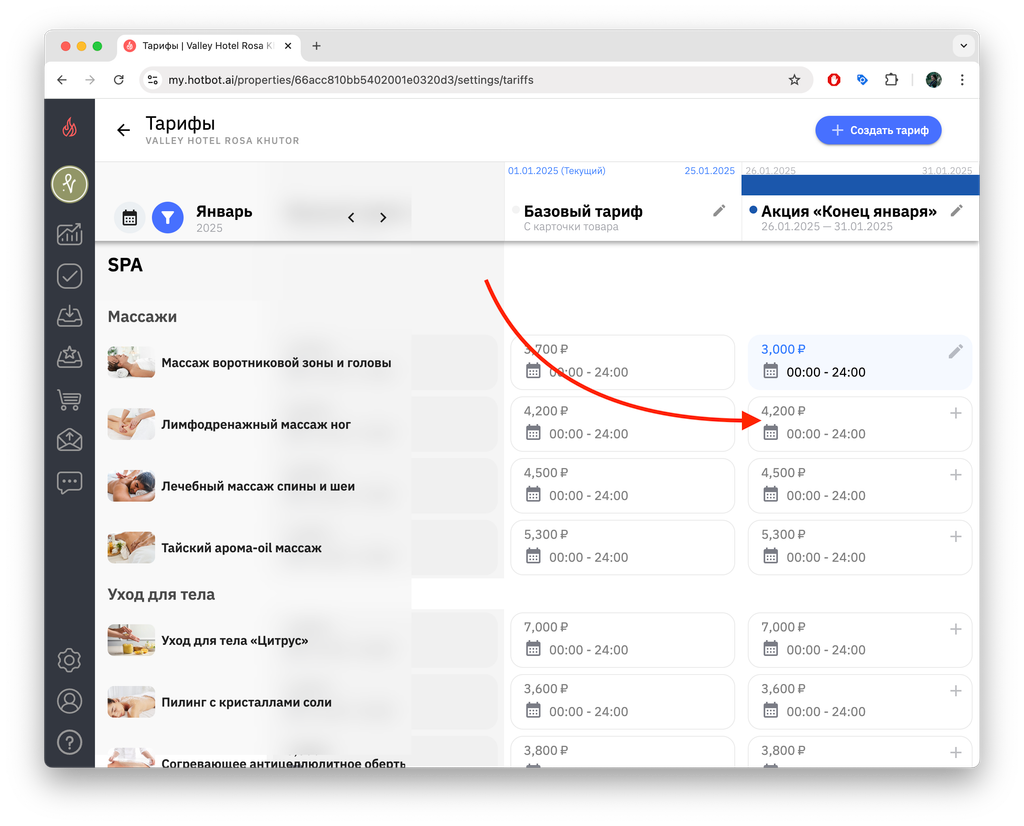Image resolution: width=1024 pixels, height=826 pixels.
Task: Open the Valley Hotel property avatar
Action: [69, 184]
